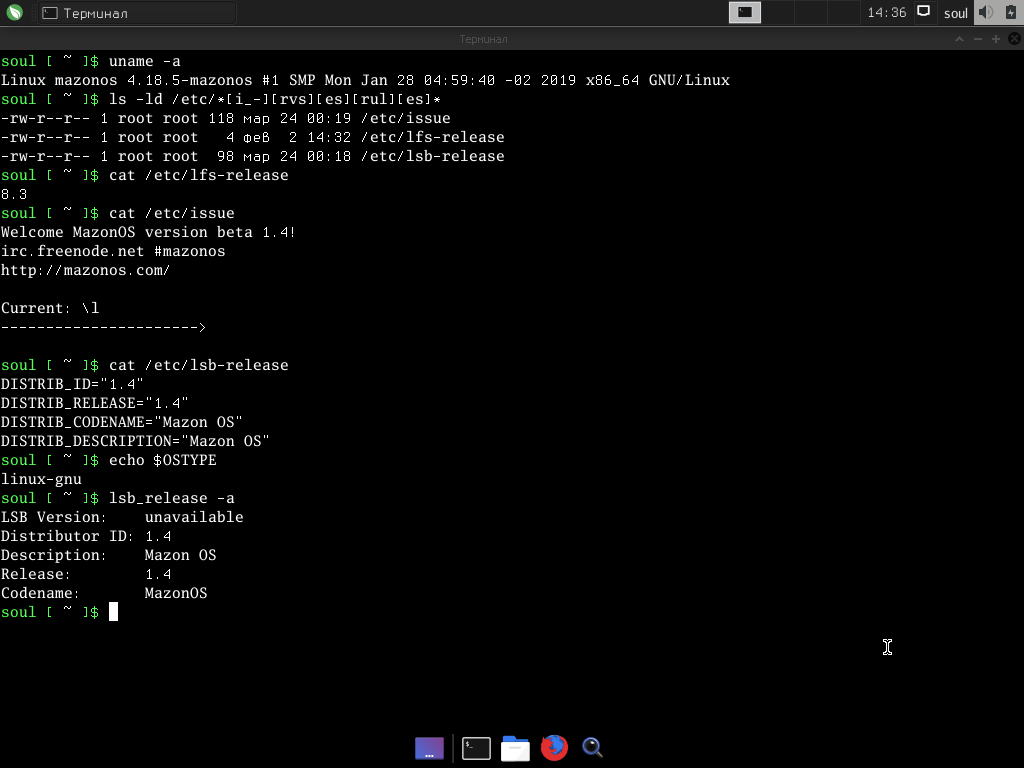The image size is (1024, 768).
Task: Select the active workspace with terminal thumbnail
Action: [745, 12]
